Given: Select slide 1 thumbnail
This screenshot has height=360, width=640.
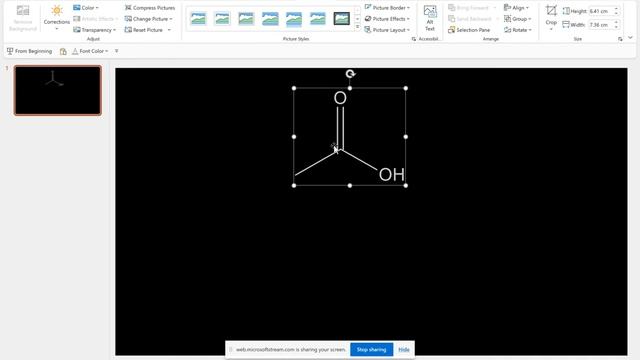Looking at the screenshot, I should (58, 90).
